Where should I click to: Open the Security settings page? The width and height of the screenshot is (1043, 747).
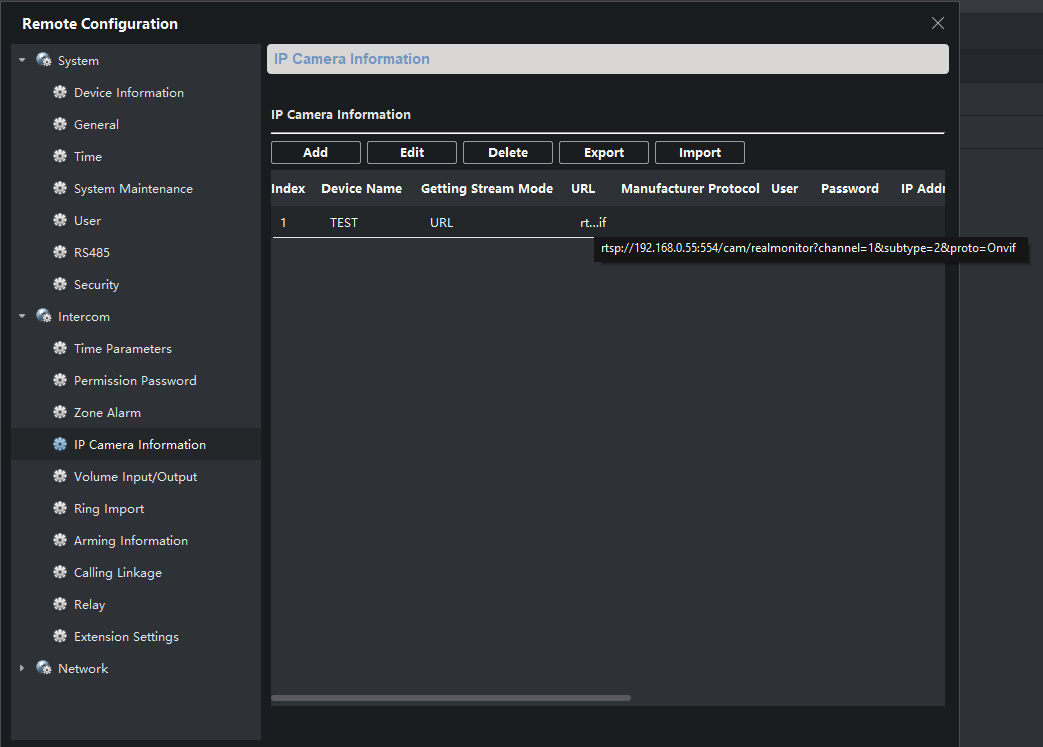click(x=96, y=285)
